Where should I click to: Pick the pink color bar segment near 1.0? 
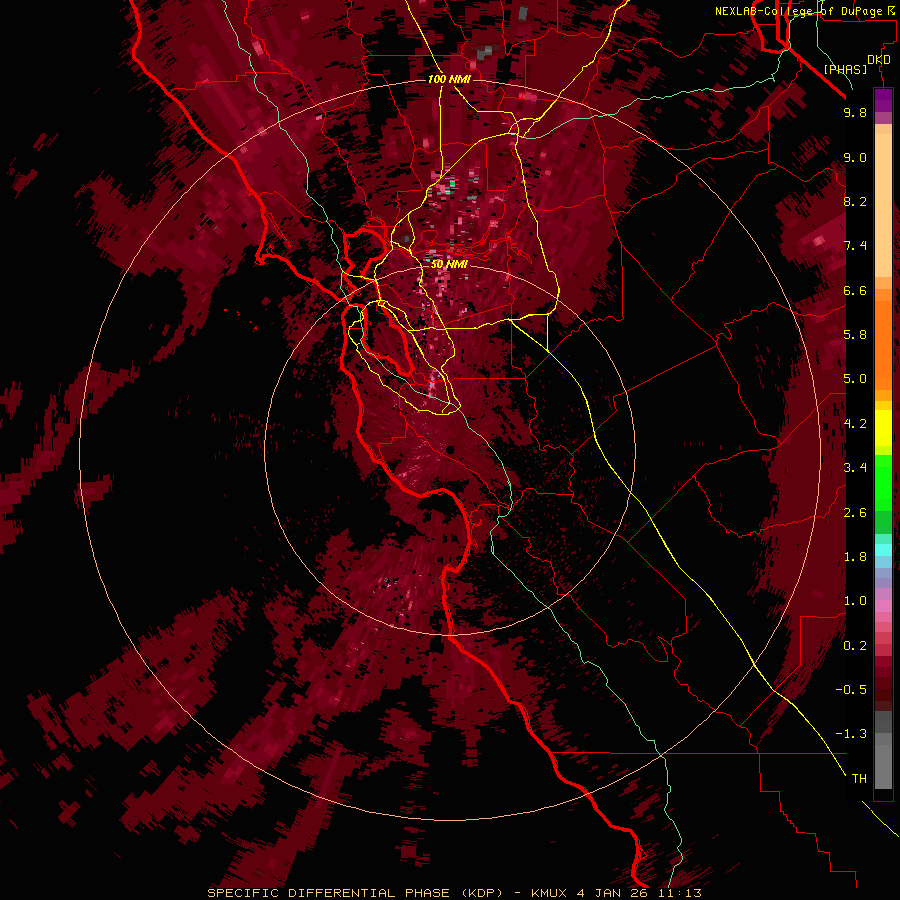tap(883, 606)
